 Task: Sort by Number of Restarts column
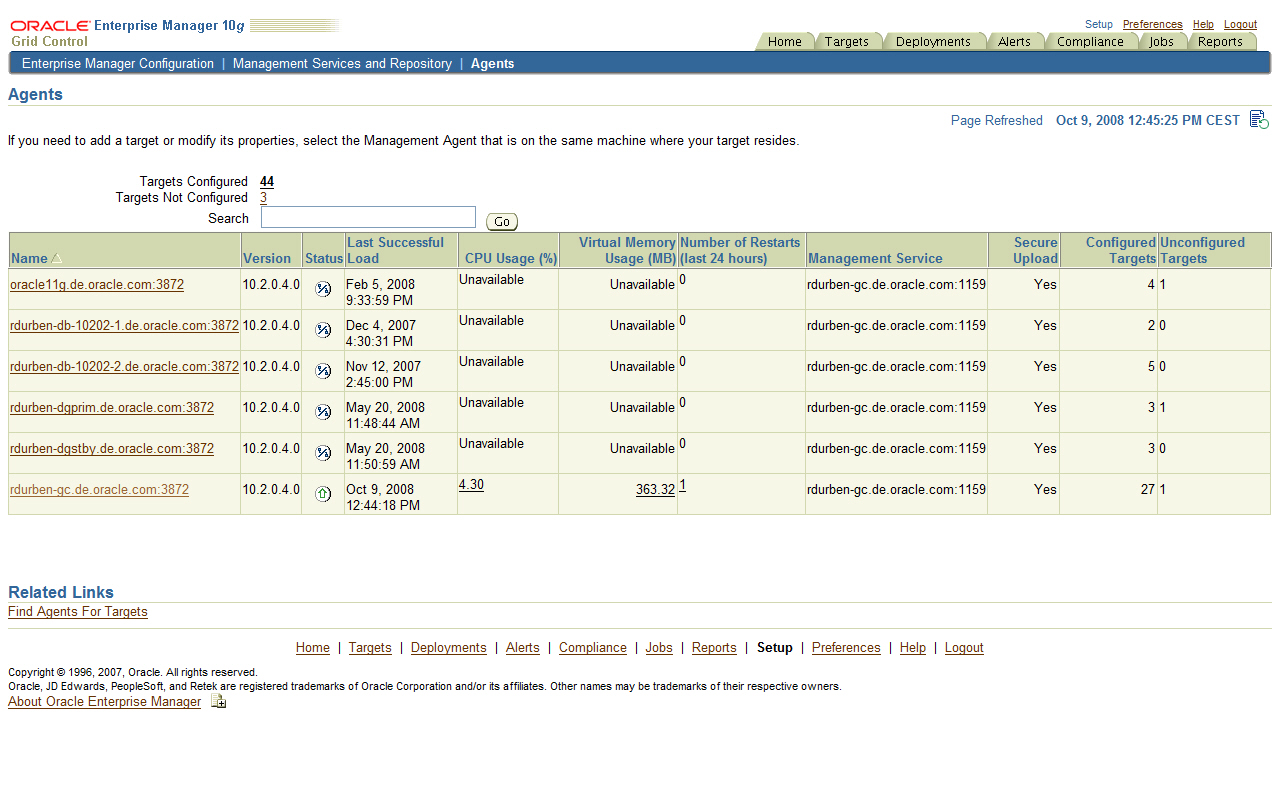tap(740, 250)
